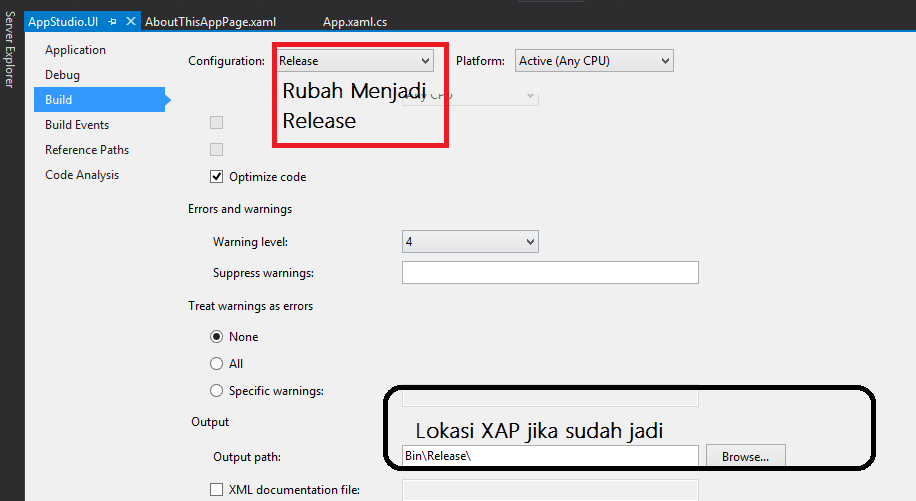Open the Configuration dropdown showing Release
This screenshot has height=501, width=916.
pyautogui.click(x=355, y=61)
